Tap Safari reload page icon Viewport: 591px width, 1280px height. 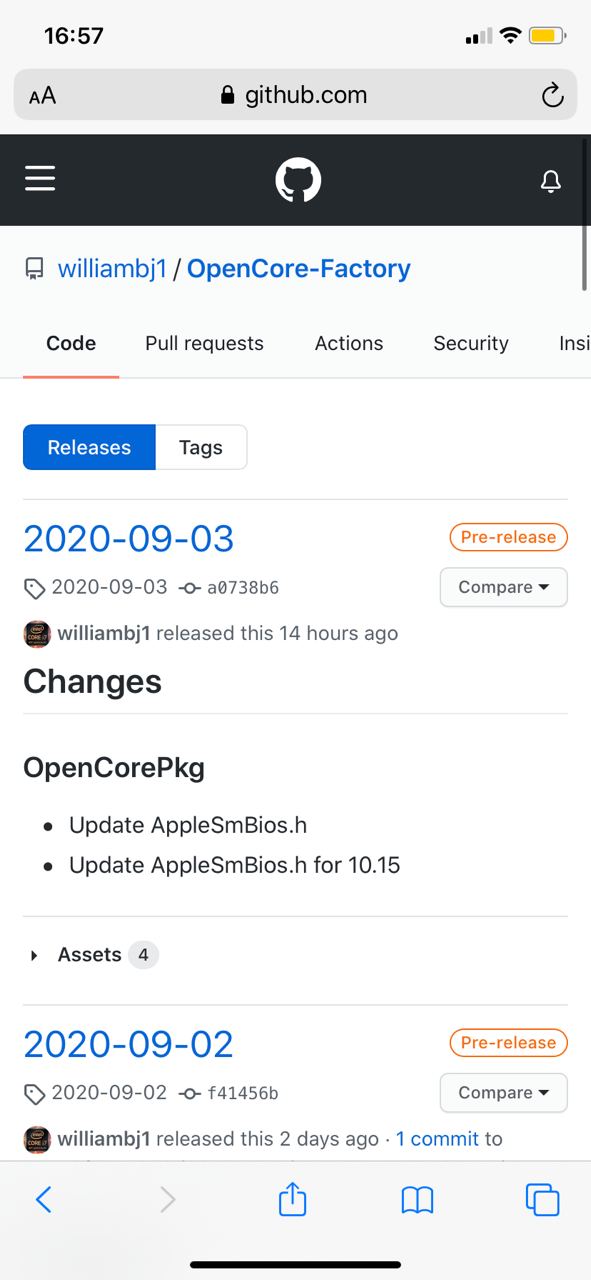tap(552, 95)
